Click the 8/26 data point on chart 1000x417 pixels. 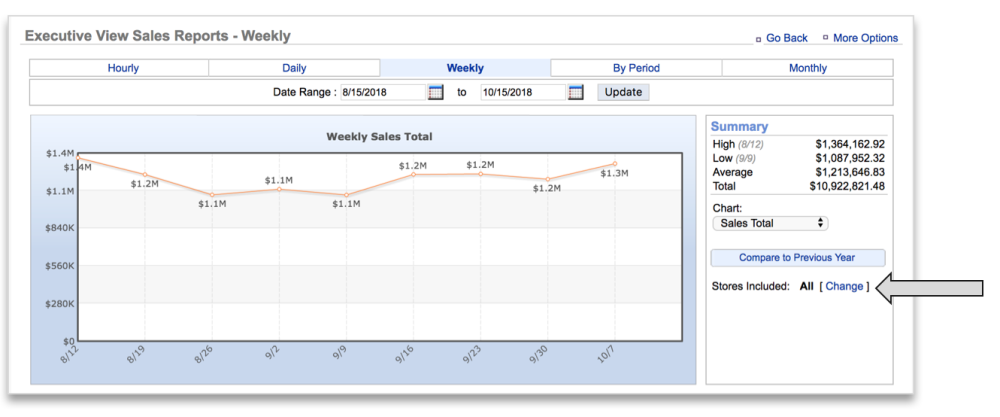(212, 195)
